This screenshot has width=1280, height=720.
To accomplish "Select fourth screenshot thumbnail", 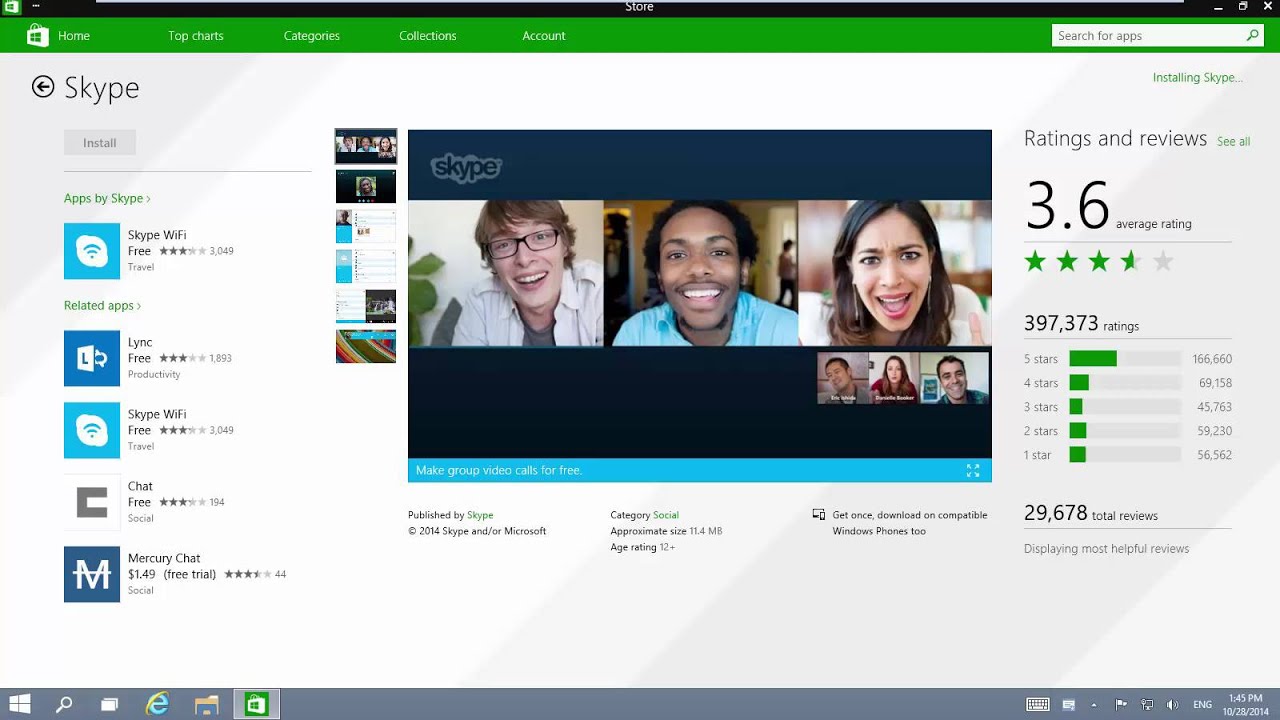I will pyautogui.click(x=366, y=266).
